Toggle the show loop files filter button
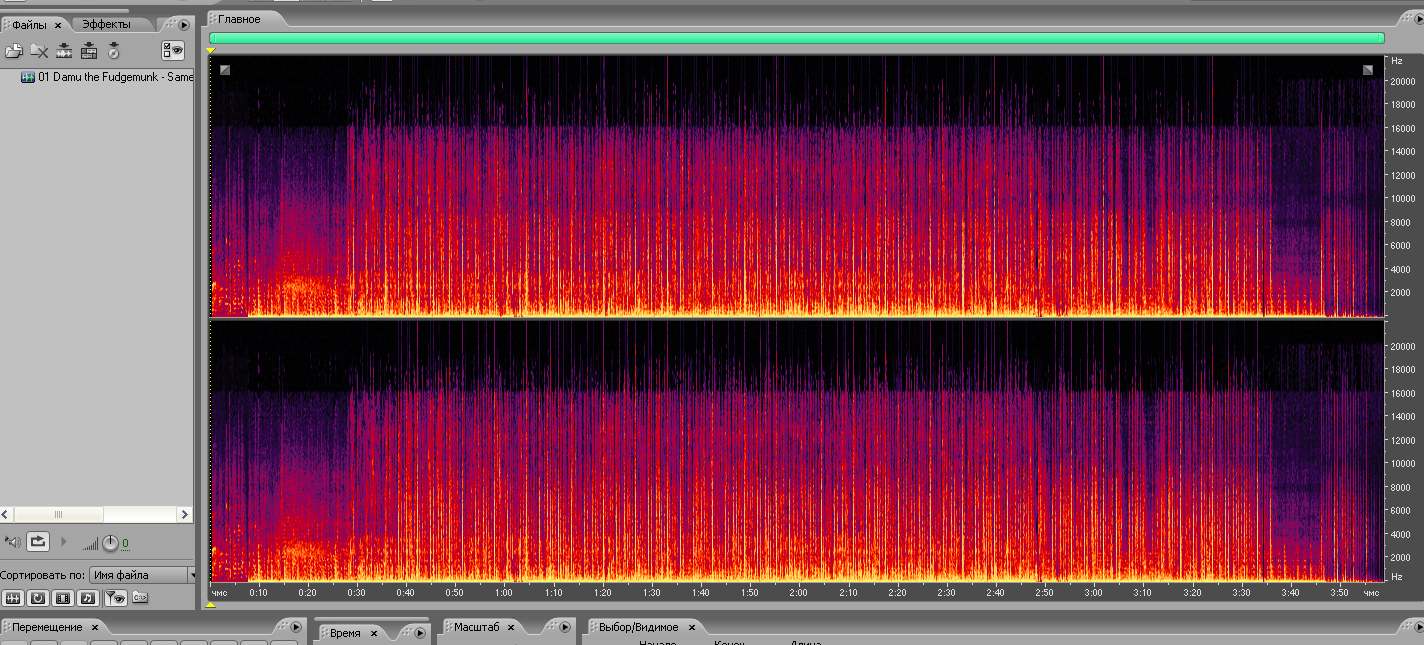This screenshot has height=645, width=1424. 38,598
